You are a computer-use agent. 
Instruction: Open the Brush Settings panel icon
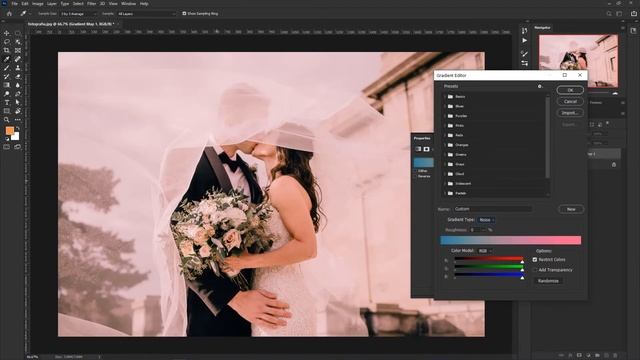click(x=524, y=53)
